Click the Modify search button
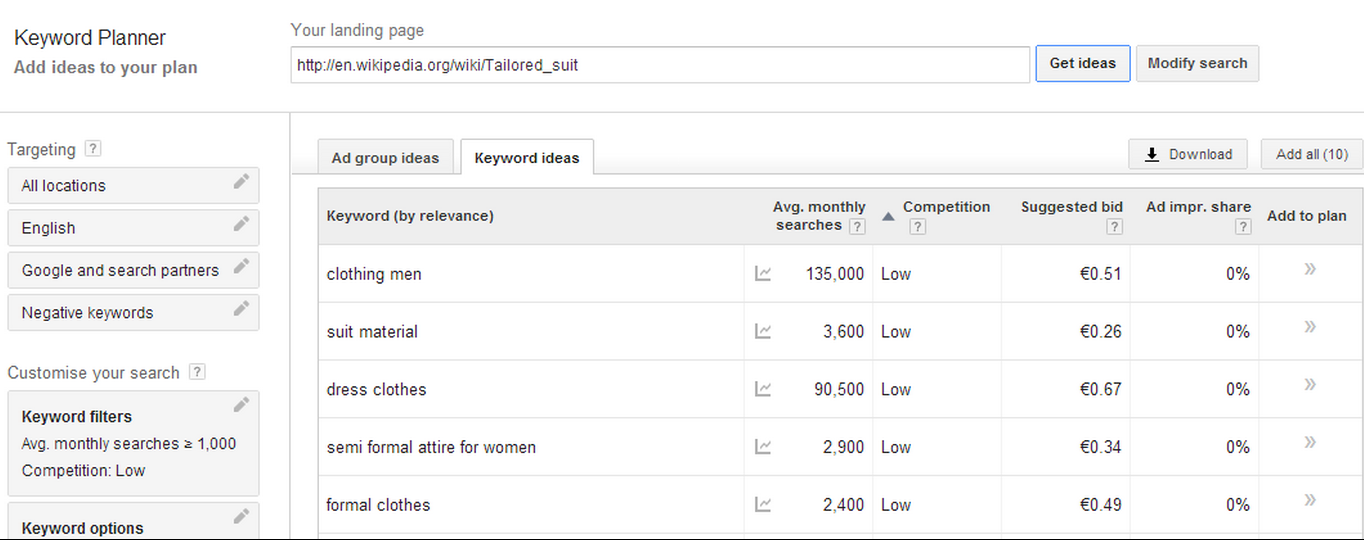Screen dimensions: 1368x542 click(1197, 63)
